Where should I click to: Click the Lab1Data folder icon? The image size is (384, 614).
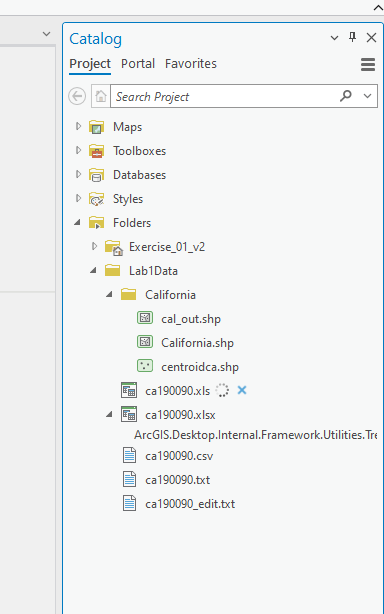tap(112, 271)
